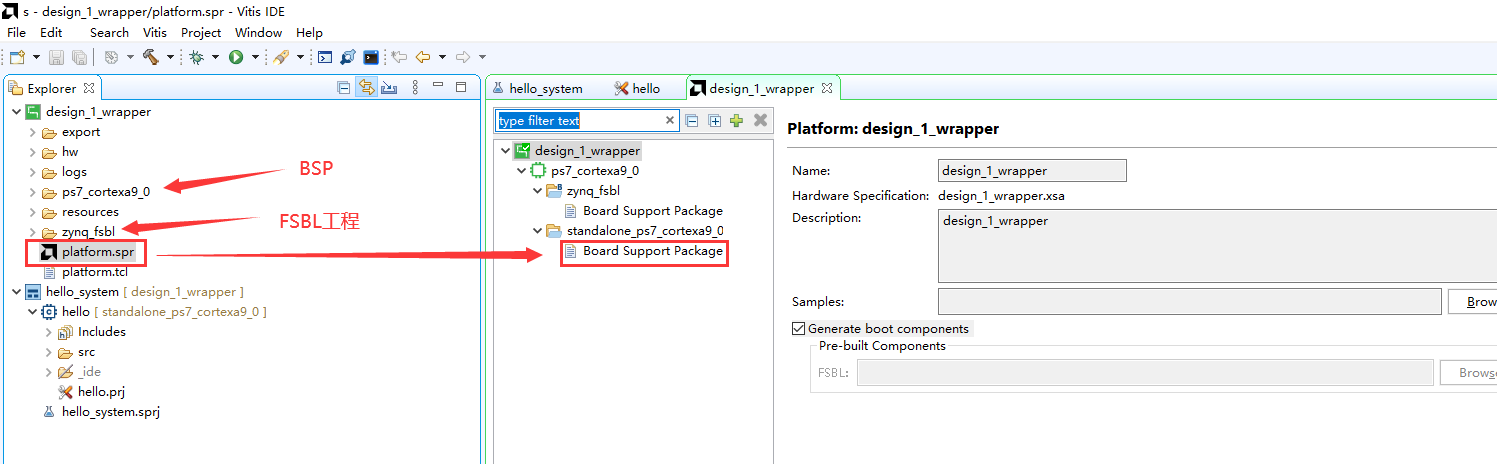Screen dimensions: 1497x464
Task: Click Browse button next to Samples
Action: pos(1472,301)
